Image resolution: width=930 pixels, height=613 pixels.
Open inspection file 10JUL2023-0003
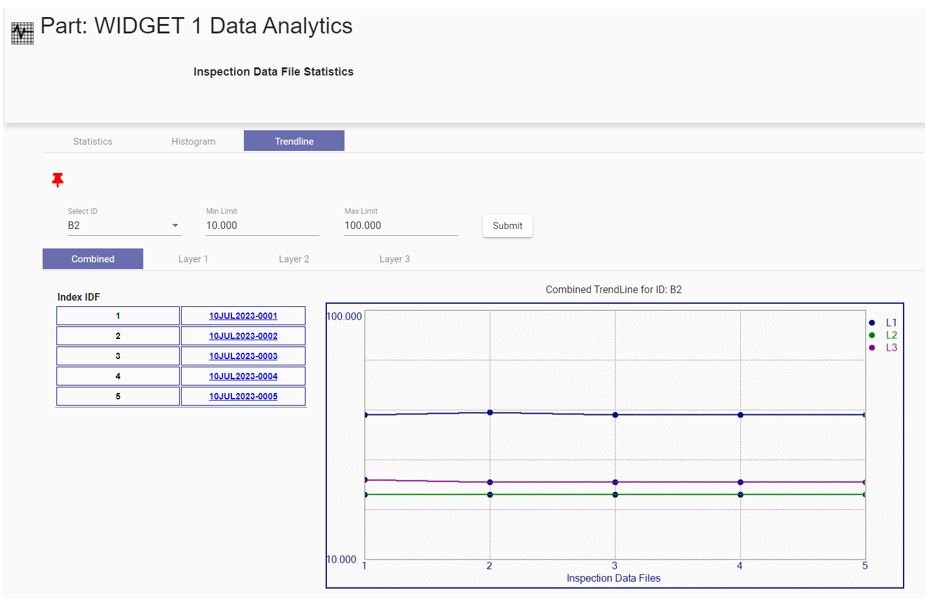[243, 356]
